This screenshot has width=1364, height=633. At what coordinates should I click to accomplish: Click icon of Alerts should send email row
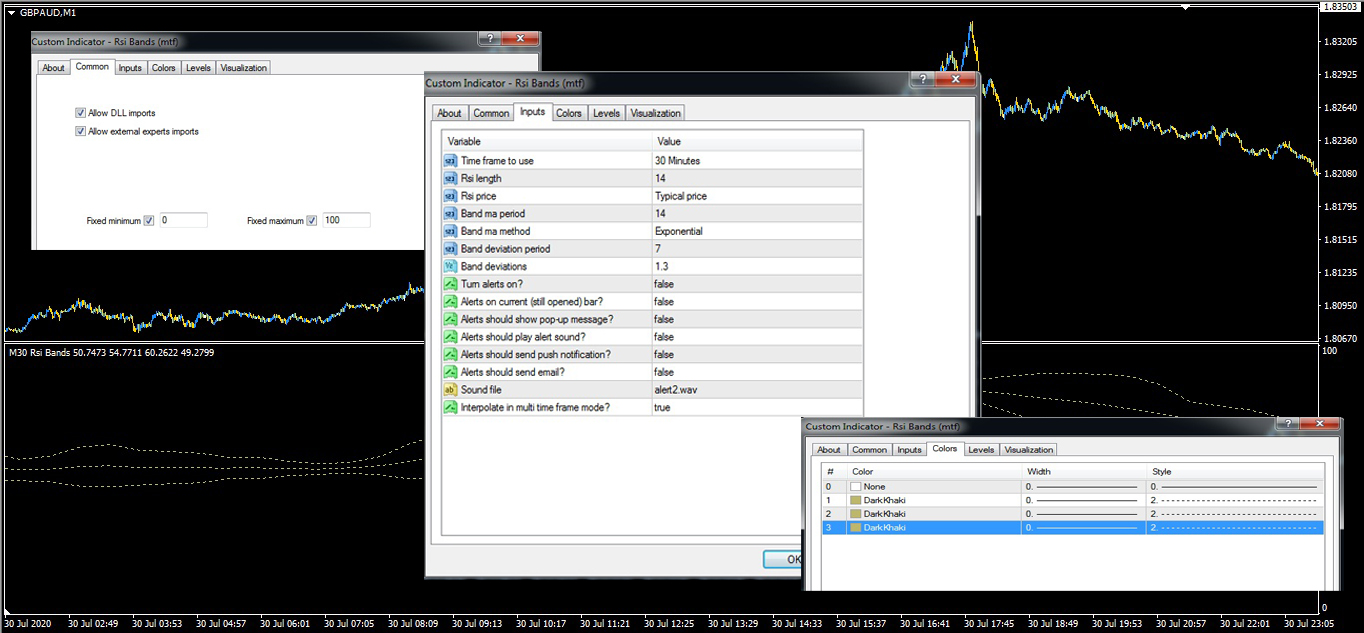pyautogui.click(x=450, y=372)
